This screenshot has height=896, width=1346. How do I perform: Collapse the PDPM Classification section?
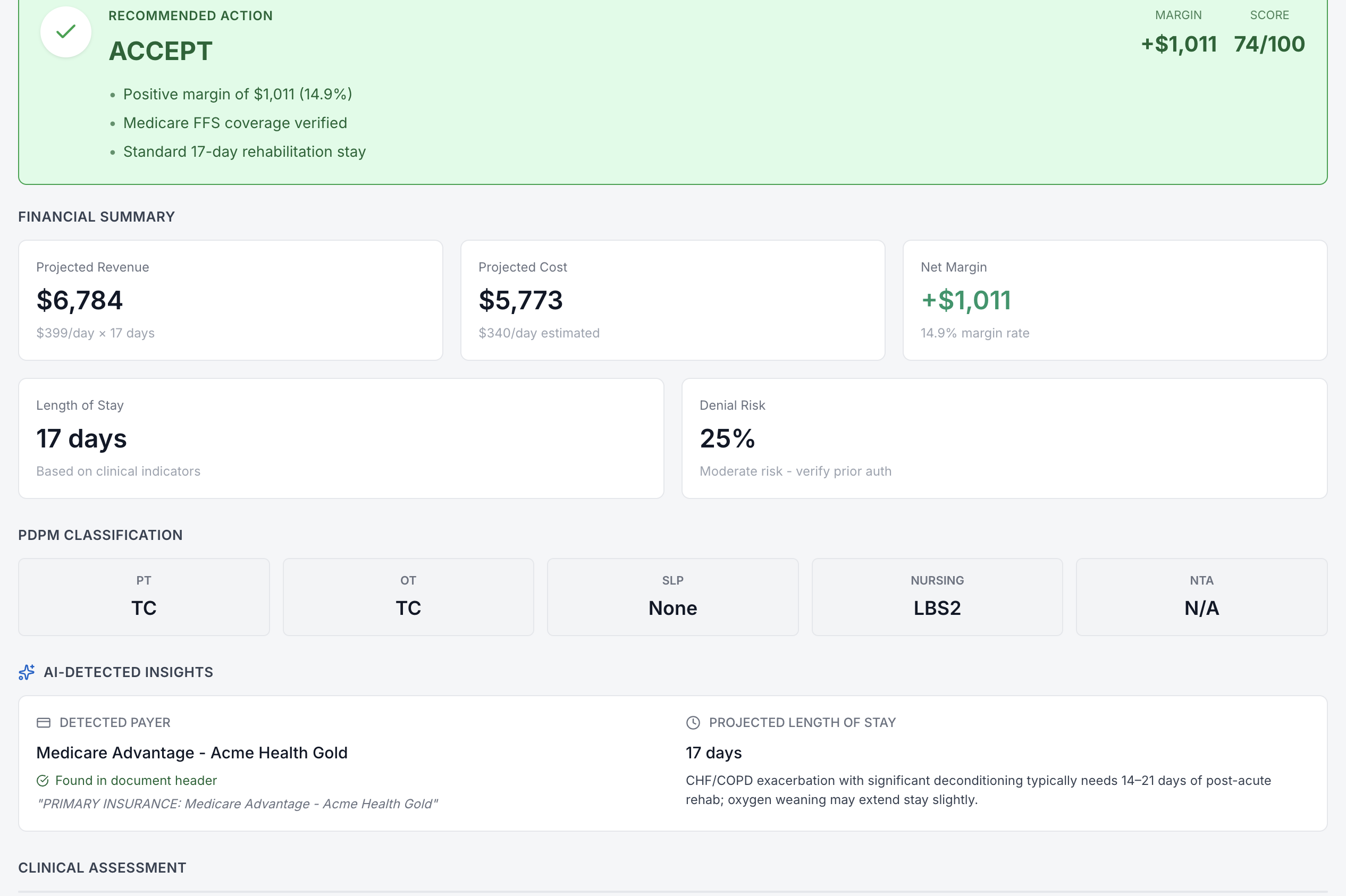(x=100, y=535)
